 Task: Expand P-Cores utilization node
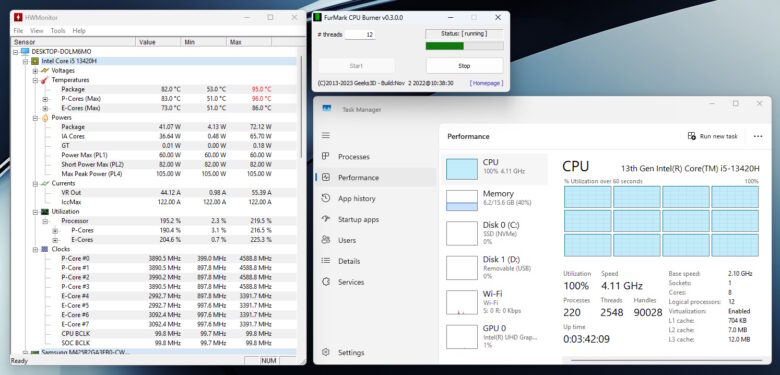click(x=55, y=230)
